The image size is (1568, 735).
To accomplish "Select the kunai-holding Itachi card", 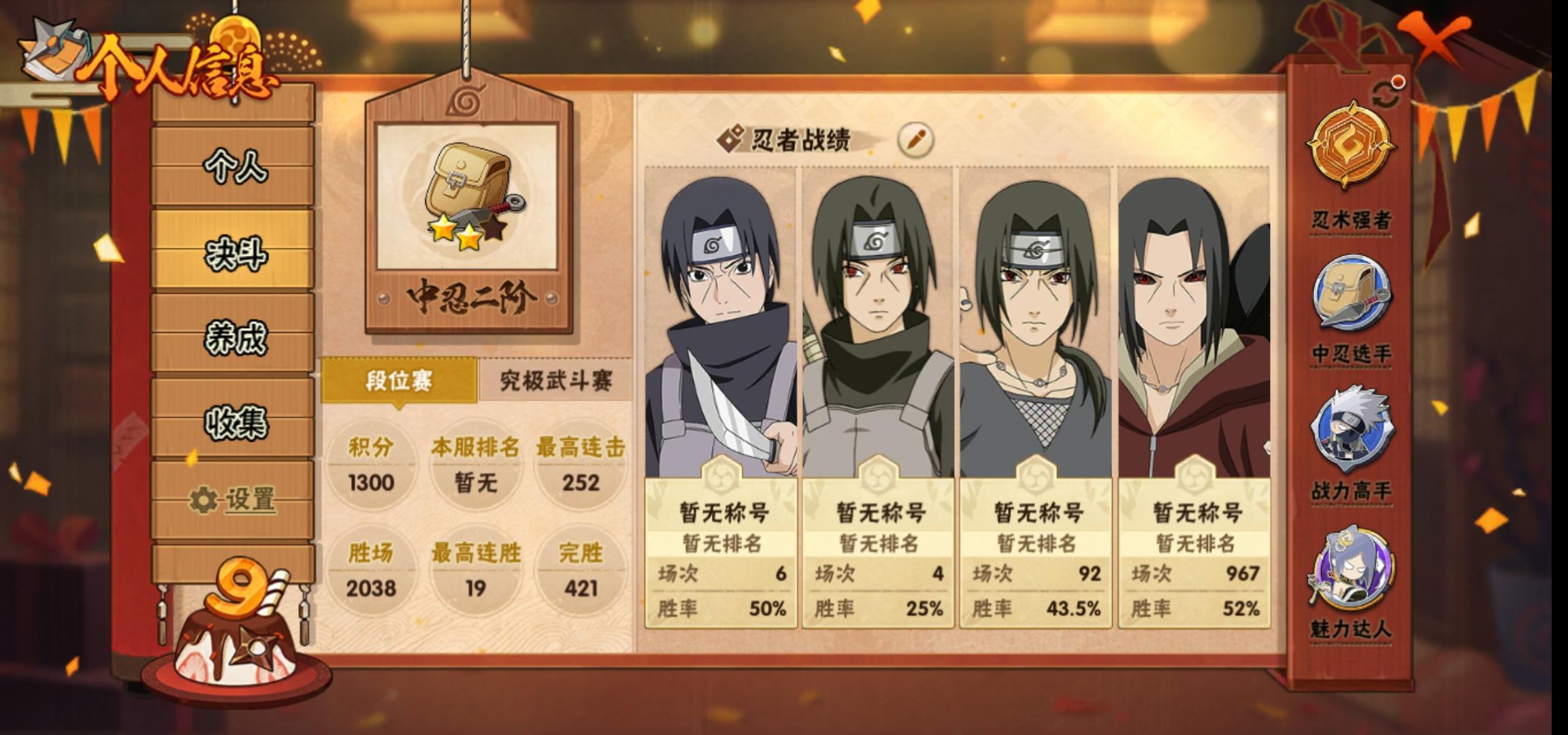I will 721,397.
